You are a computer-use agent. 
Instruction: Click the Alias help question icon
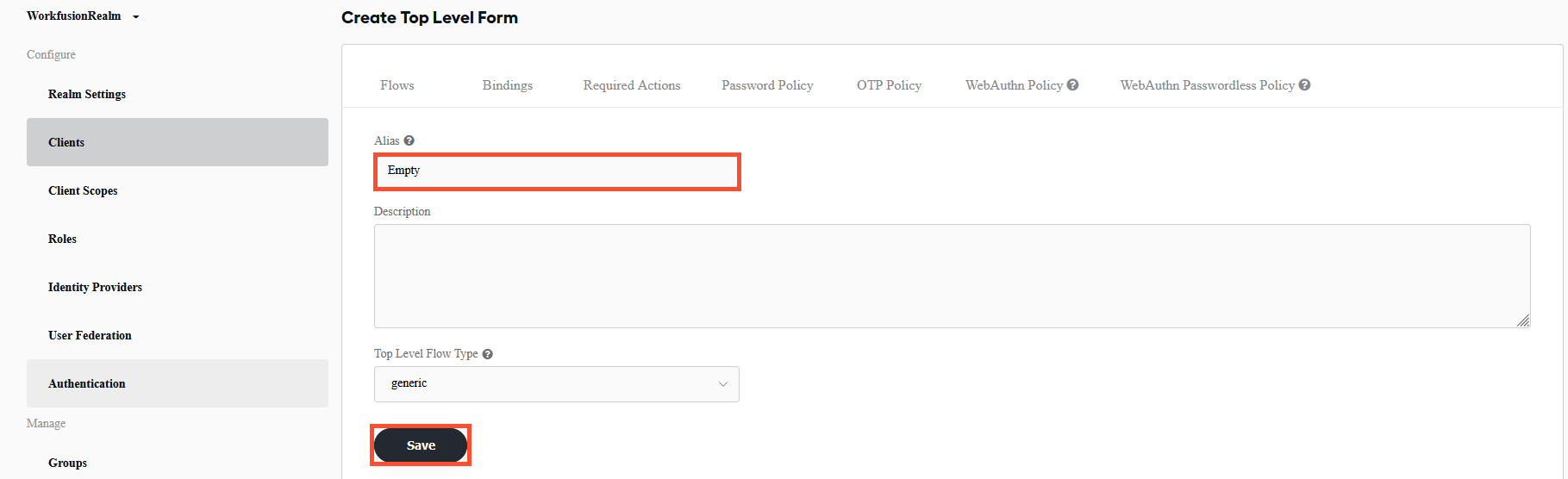click(409, 140)
